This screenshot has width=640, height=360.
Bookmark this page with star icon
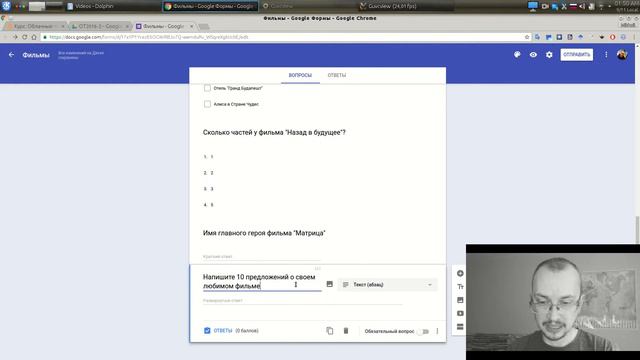tap(527, 37)
